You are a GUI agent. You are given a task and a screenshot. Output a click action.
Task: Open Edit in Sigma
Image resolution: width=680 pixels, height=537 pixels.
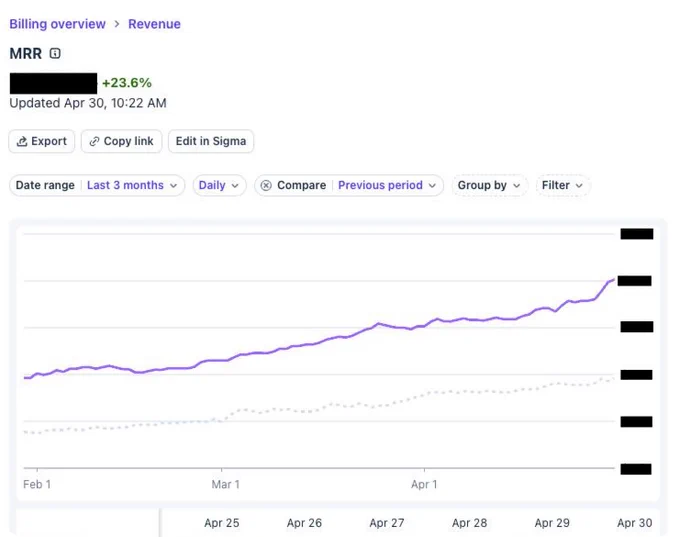[211, 141]
